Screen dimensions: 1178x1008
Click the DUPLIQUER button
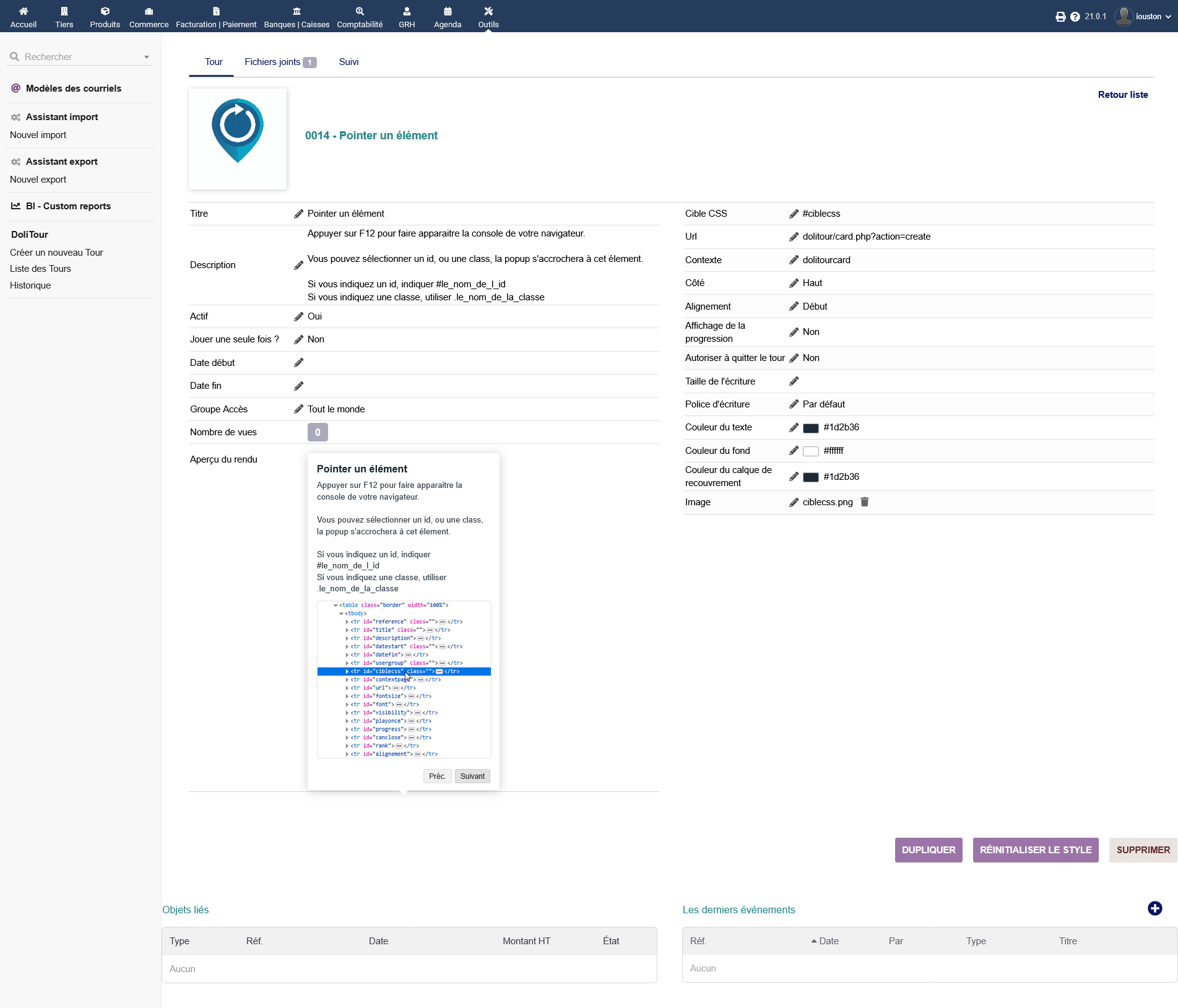[928, 850]
